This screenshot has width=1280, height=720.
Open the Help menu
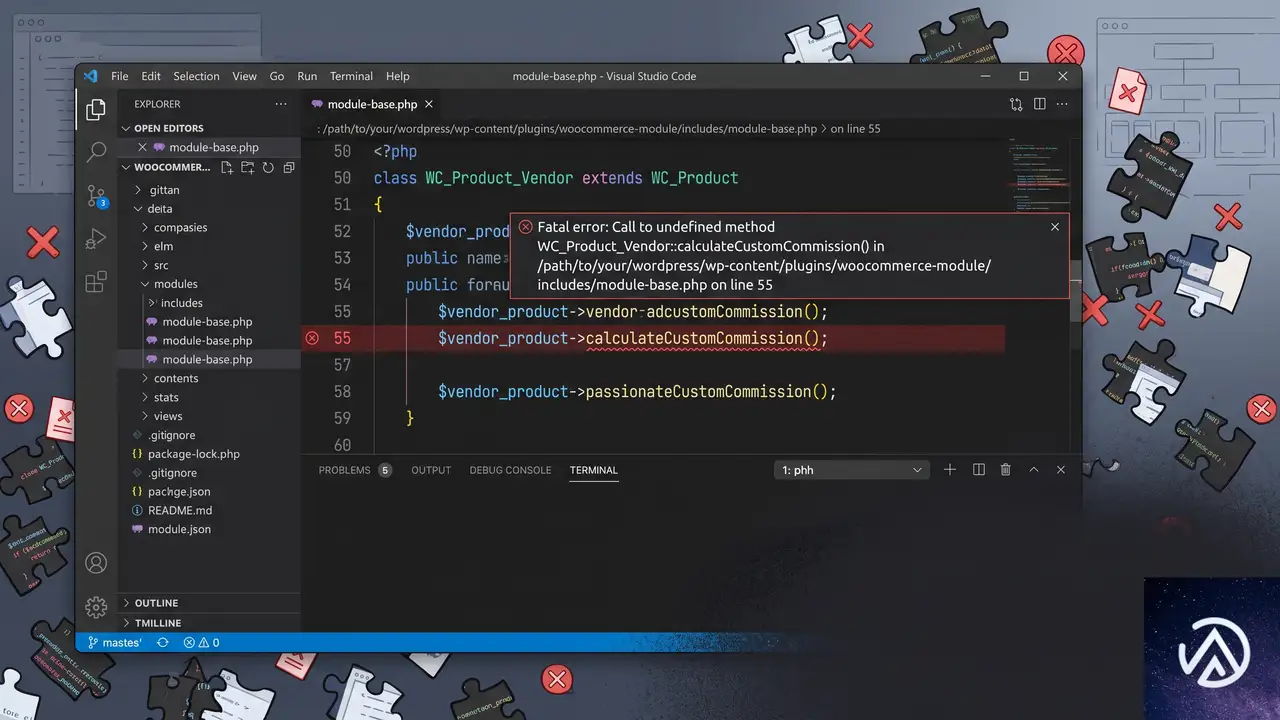point(398,76)
